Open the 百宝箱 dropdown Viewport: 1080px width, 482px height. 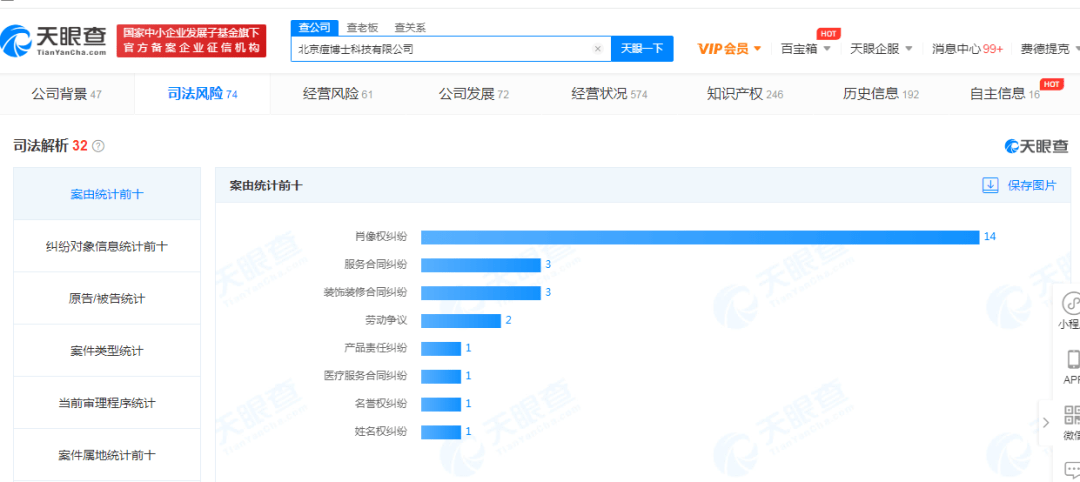[806, 49]
